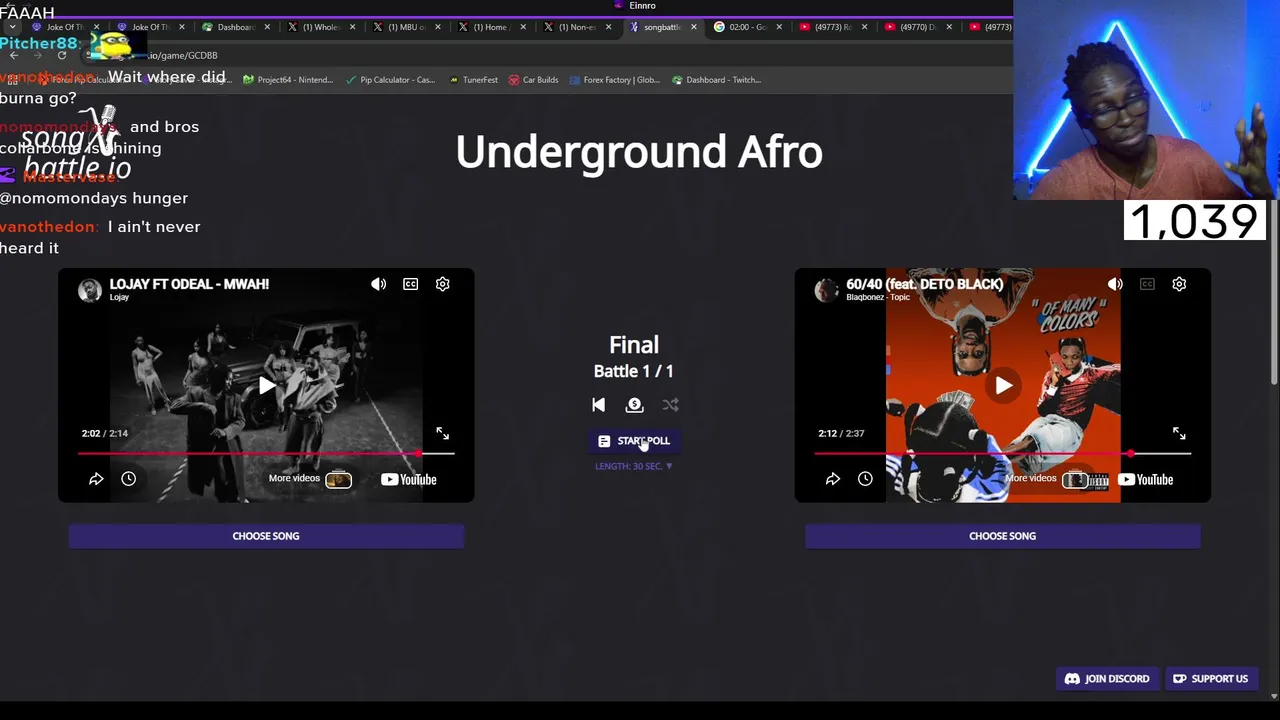Open Lojay channel avatar

click(x=90, y=290)
